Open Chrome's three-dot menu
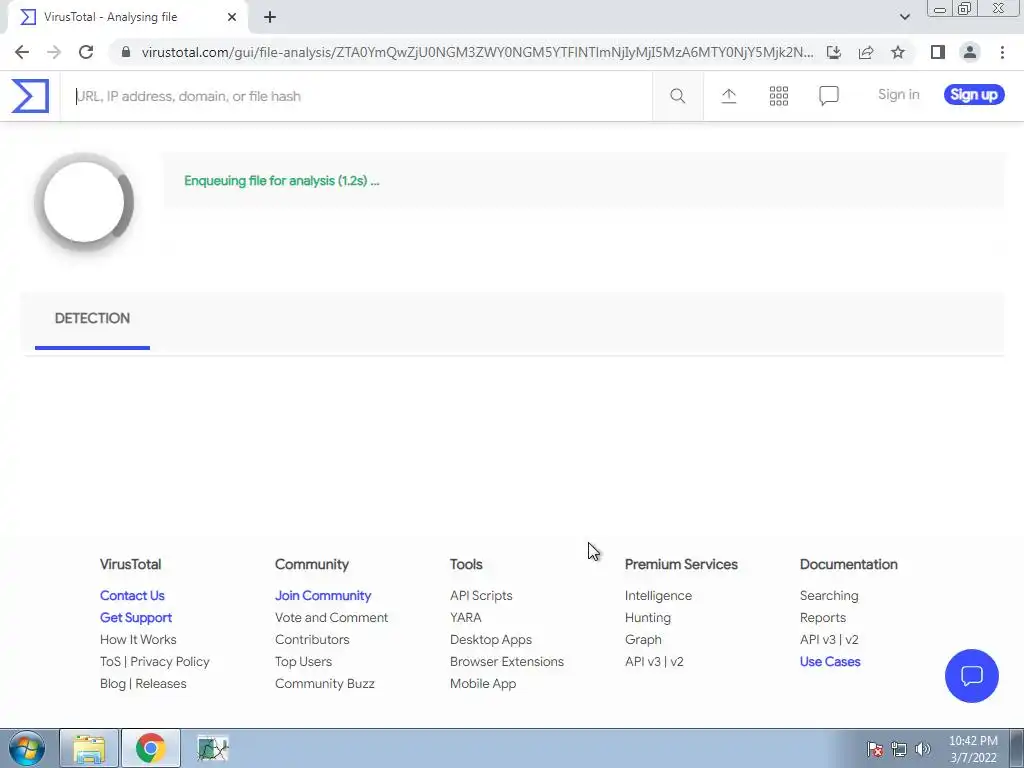 point(1002,52)
